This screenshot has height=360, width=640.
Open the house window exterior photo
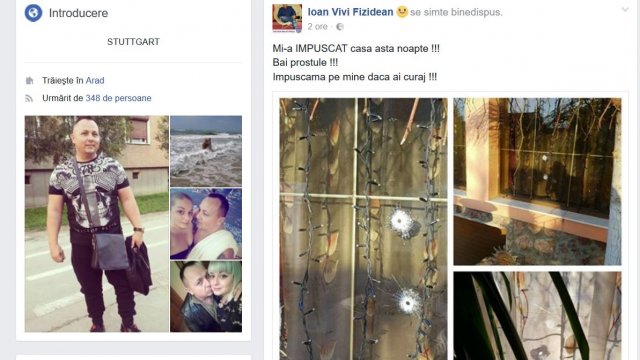[537, 182]
